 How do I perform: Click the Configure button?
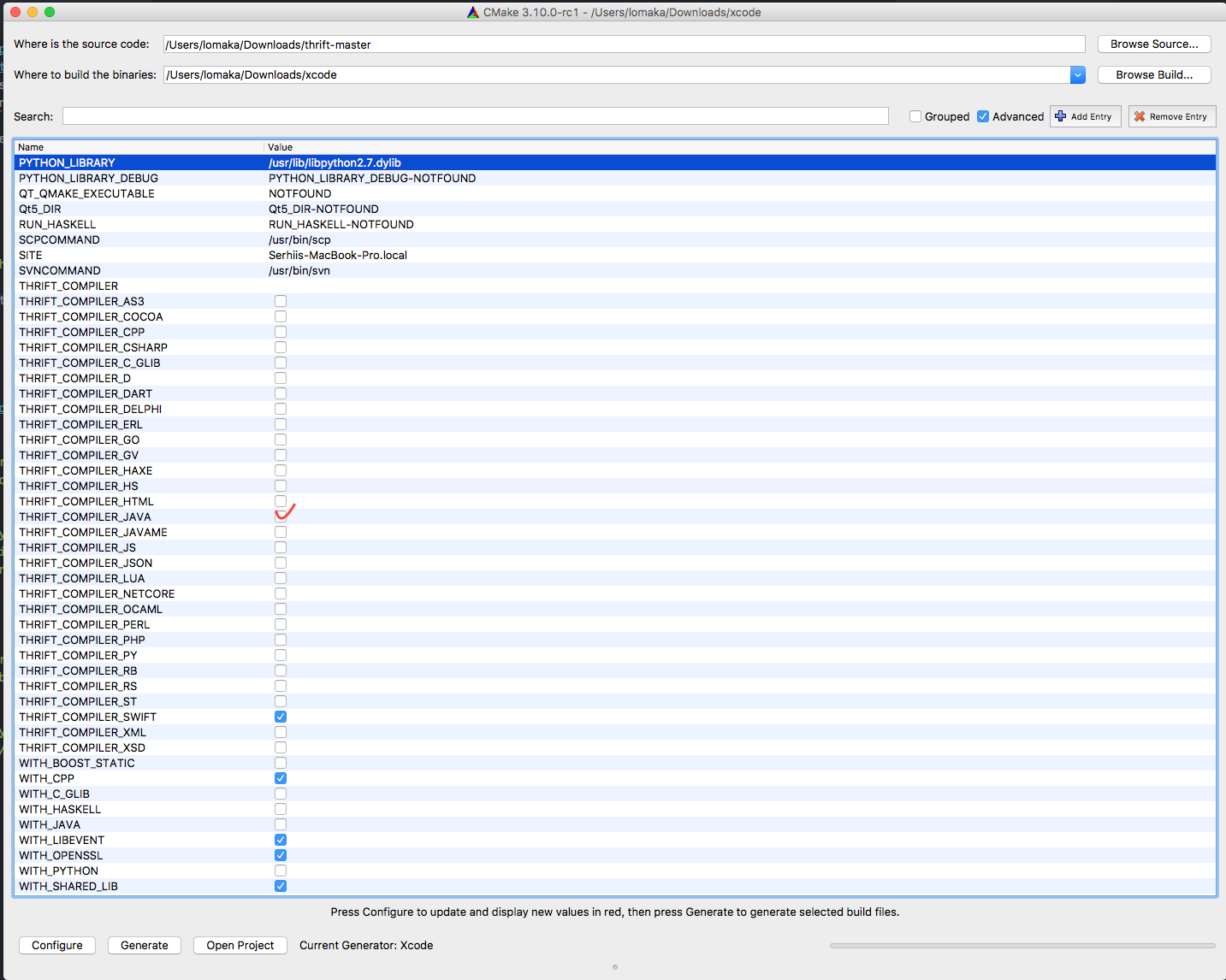click(x=57, y=945)
